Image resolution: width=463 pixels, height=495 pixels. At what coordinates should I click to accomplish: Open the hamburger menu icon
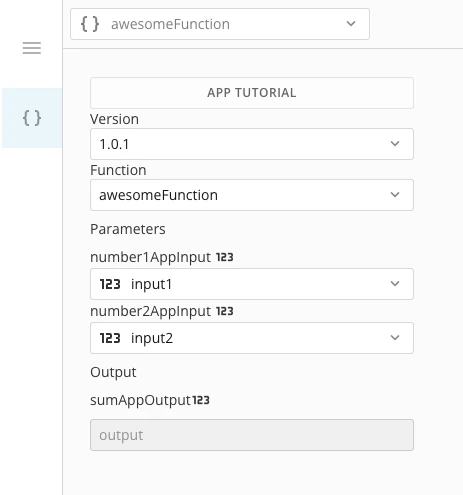click(32, 48)
